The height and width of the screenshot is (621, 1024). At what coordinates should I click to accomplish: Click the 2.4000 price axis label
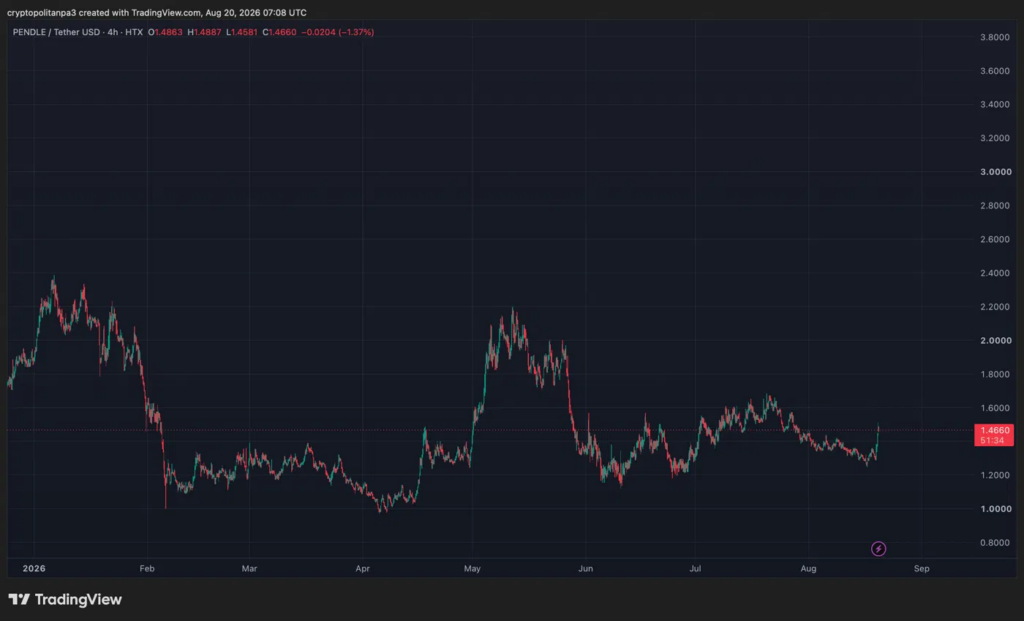[995, 273]
